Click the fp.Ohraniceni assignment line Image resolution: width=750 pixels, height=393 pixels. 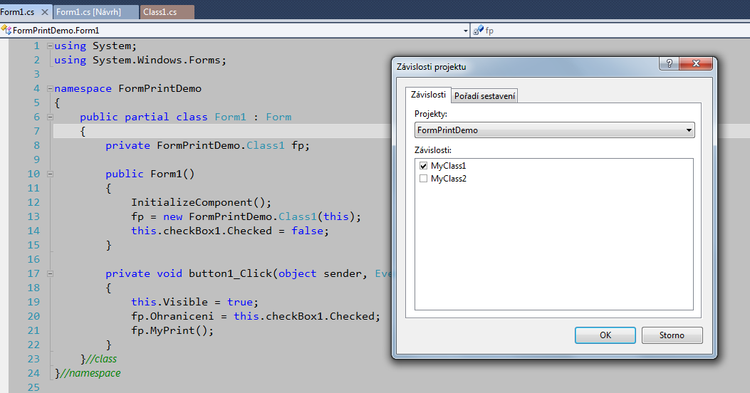[256, 316]
